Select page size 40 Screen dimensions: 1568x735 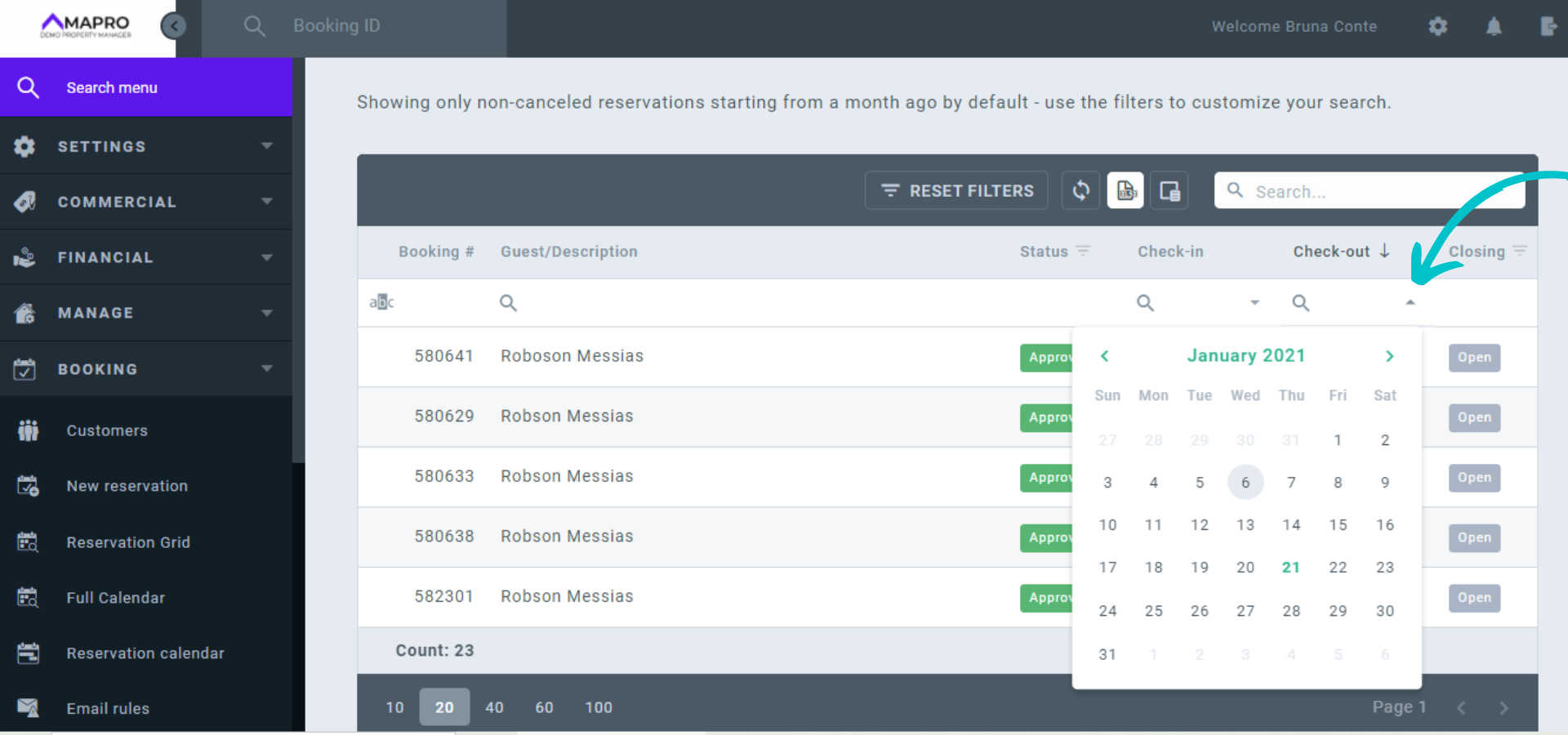tap(494, 707)
